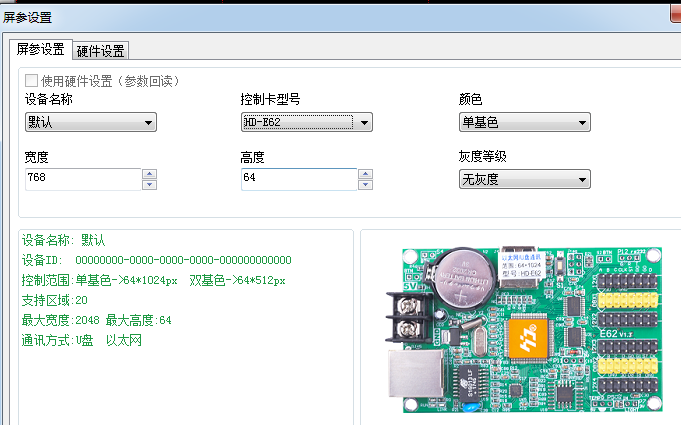The height and width of the screenshot is (425, 681).
Task: Enable the 使用硬件设置 checkbox
Action: pos(31,80)
